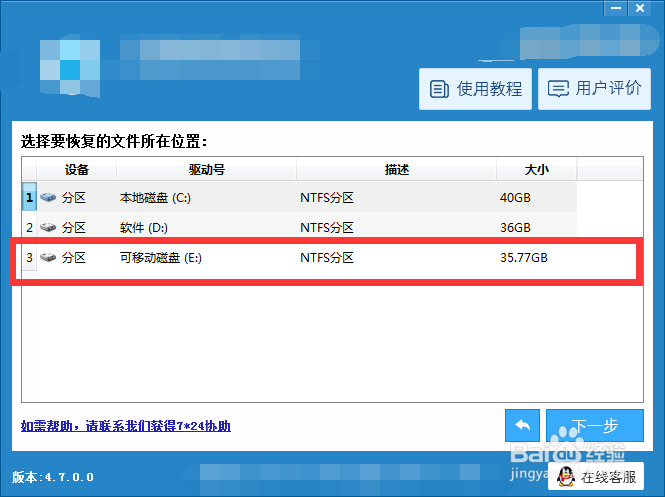
Task: Select the drive icon of 可移动磁盘 (E:) row
Action: pos(48,257)
